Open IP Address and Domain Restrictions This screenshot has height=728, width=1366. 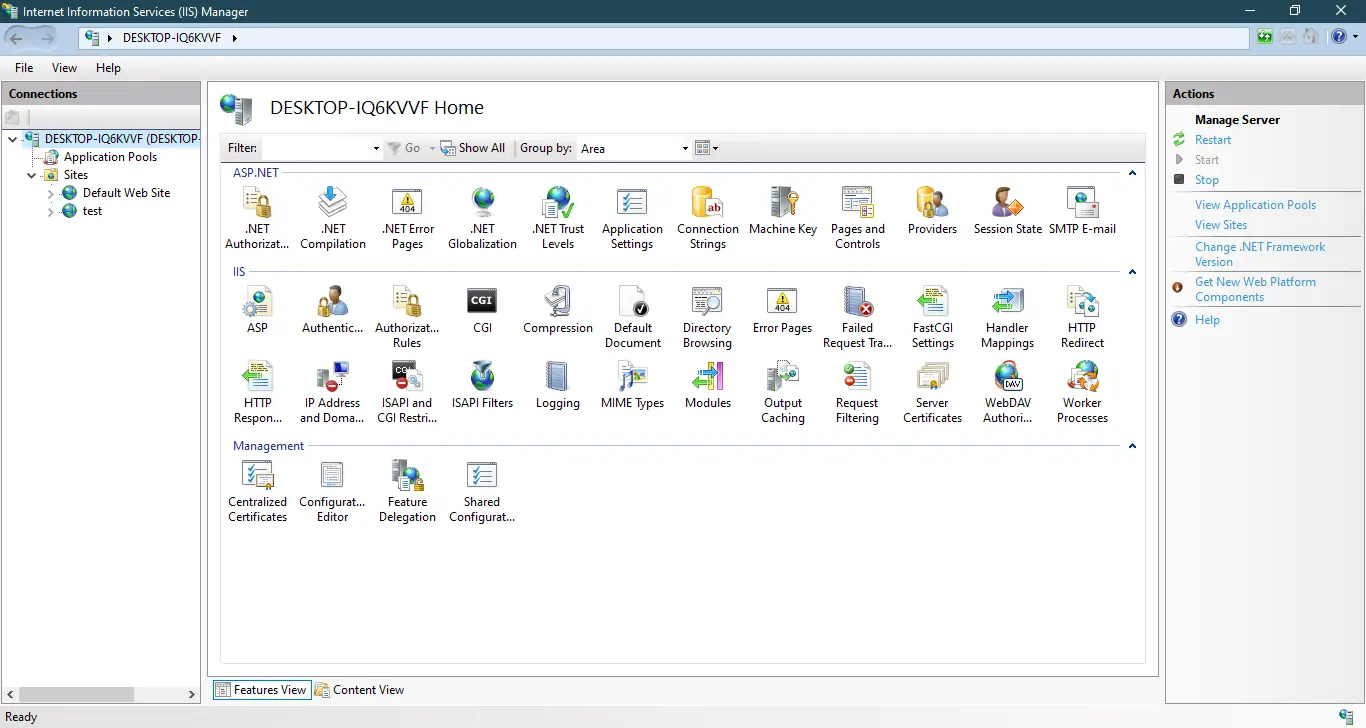coord(332,392)
